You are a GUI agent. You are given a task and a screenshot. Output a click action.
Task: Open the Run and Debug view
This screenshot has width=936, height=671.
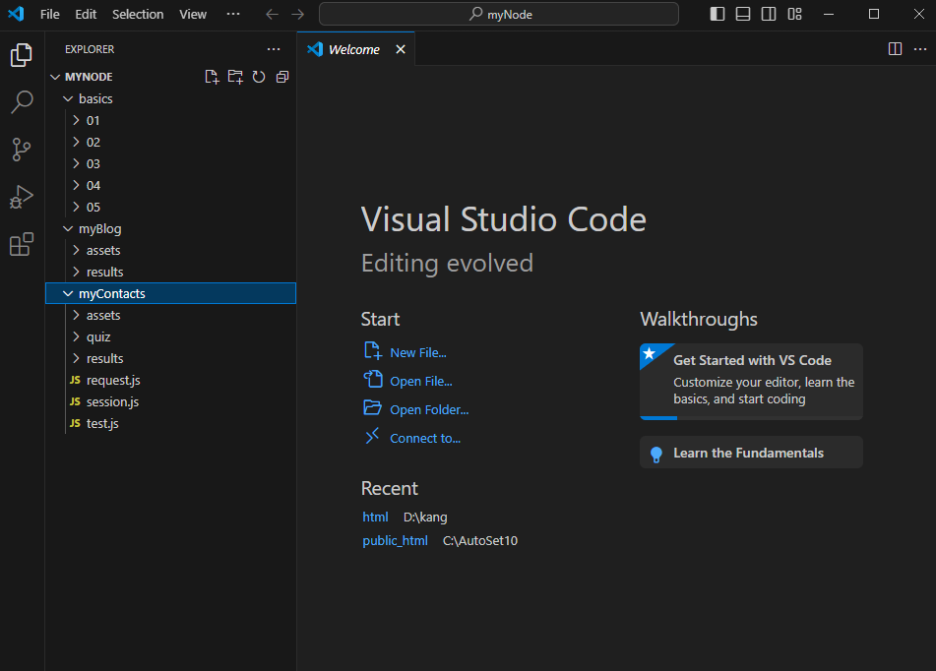pyautogui.click(x=21, y=196)
